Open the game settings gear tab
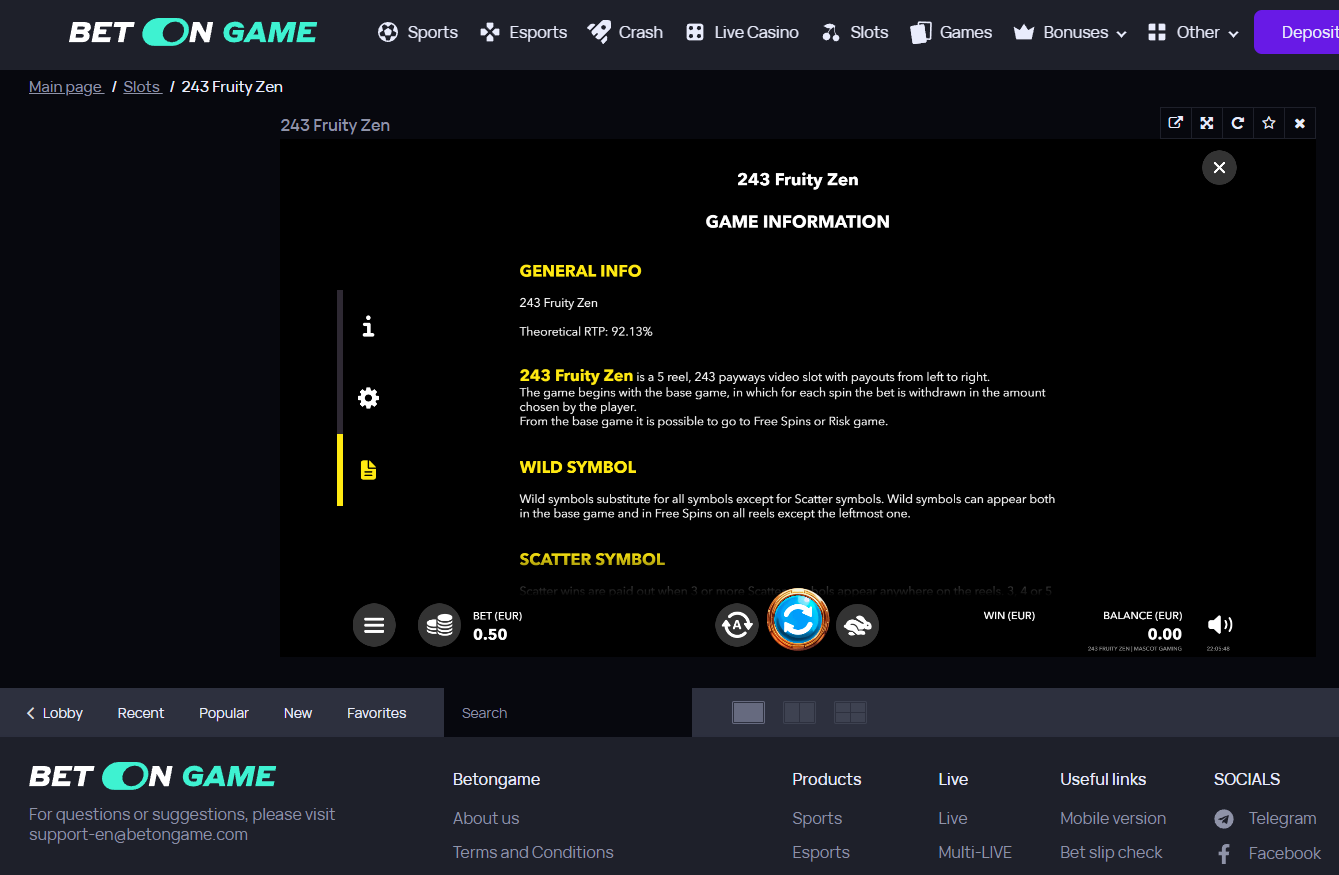 [368, 398]
